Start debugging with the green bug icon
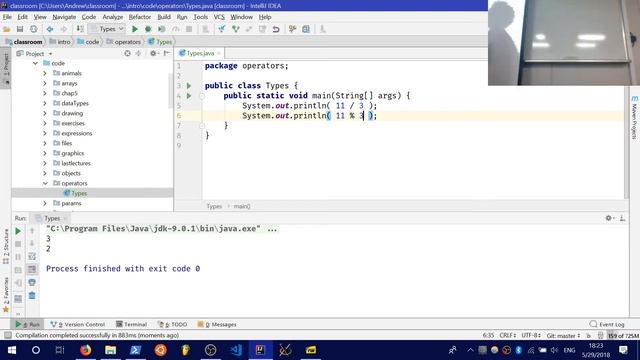Screen dimensions: 640x360 148,29
